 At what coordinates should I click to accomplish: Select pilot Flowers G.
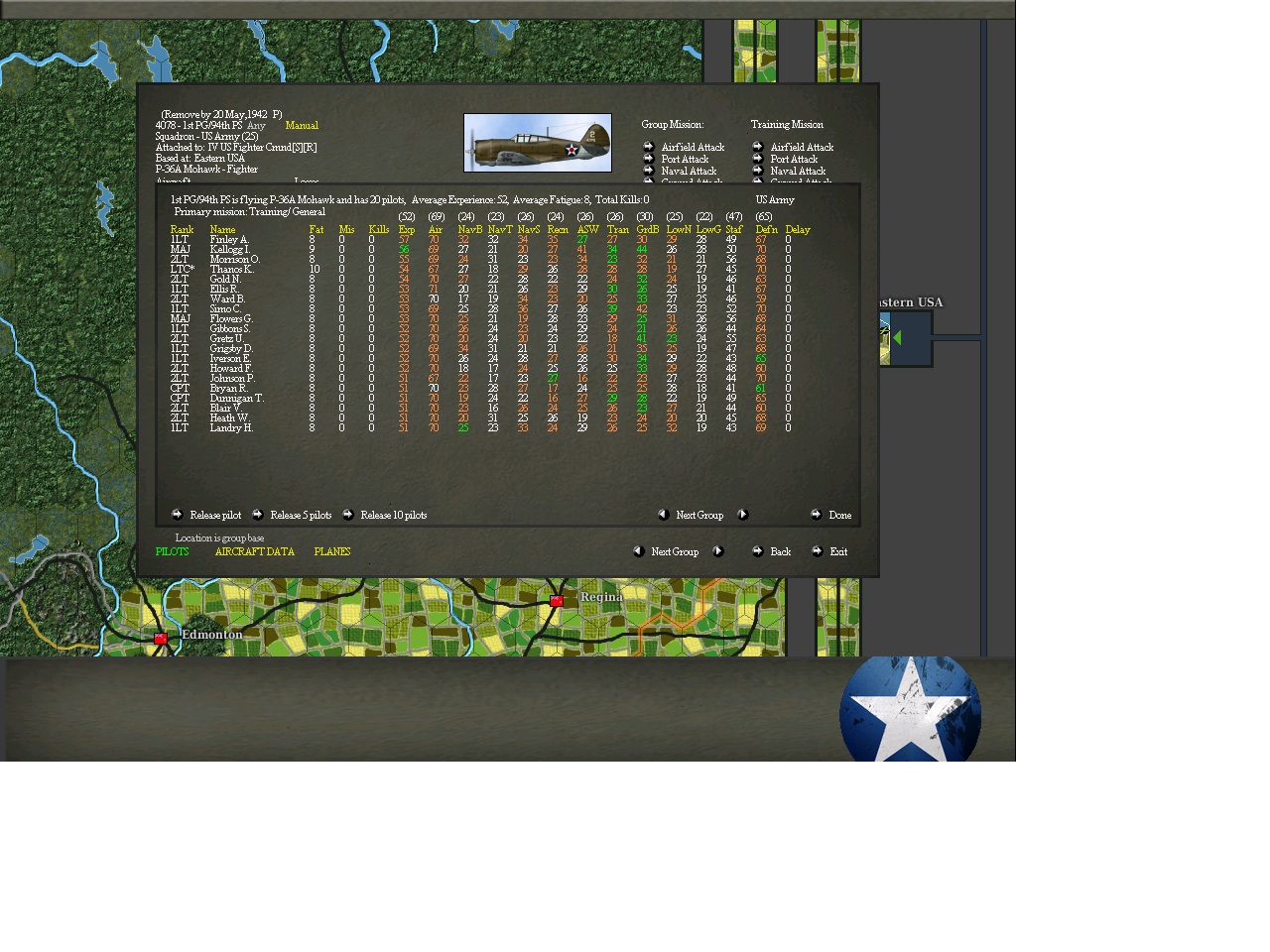(231, 319)
